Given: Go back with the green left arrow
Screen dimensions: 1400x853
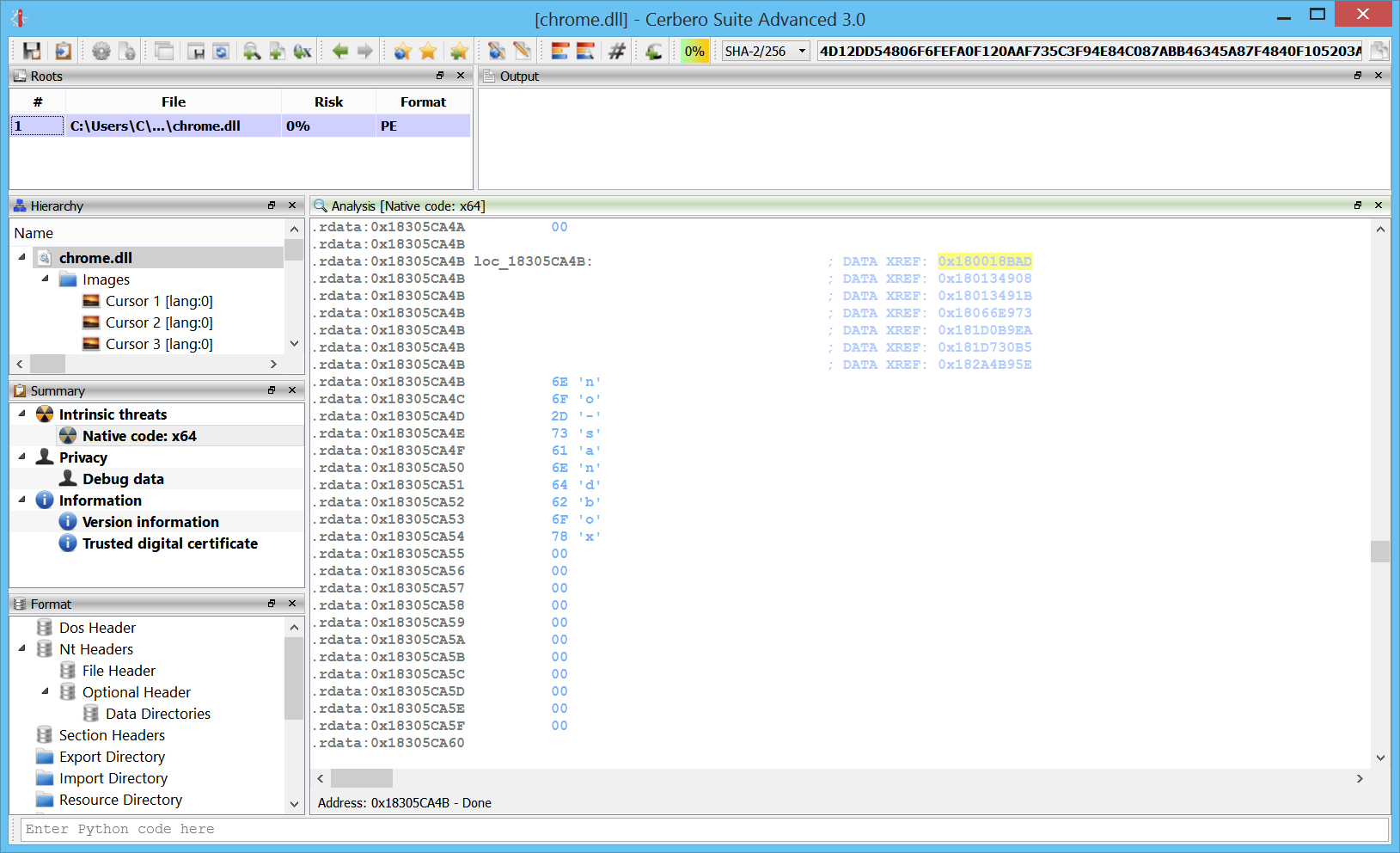Looking at the screenshot, I should pyautogui.click(x=340, y=52).
